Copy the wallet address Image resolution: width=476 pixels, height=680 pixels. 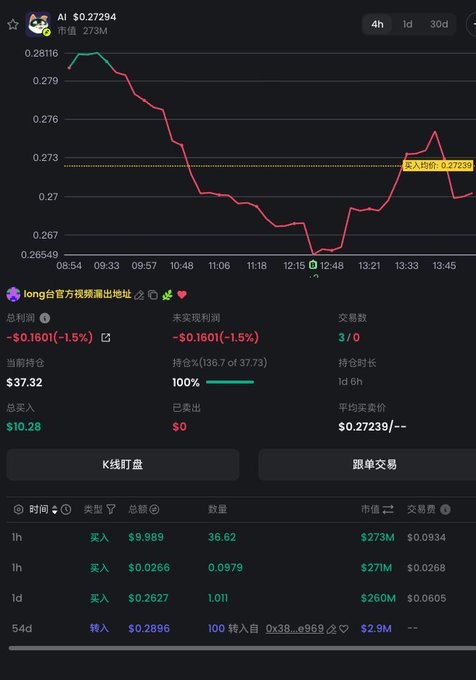point(153,295)
